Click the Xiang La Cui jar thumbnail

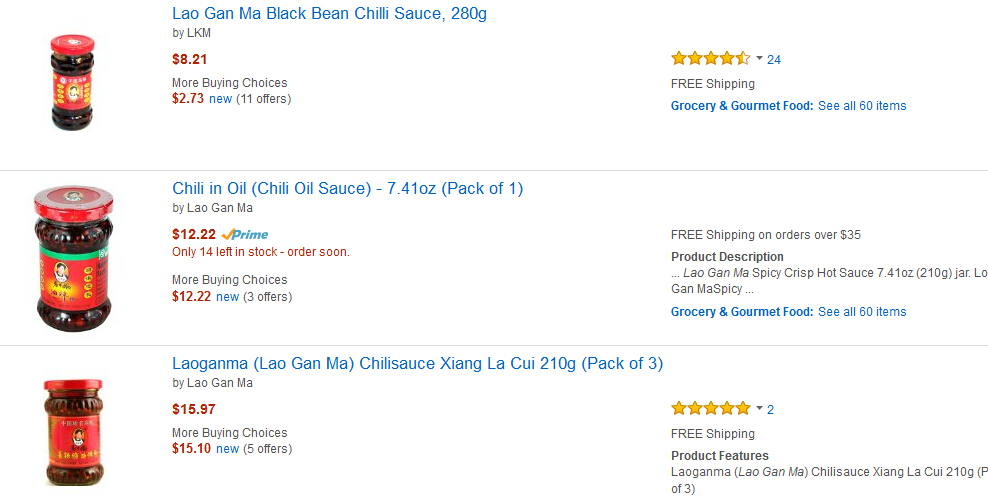pyautogui.click(x=72, y=431)
